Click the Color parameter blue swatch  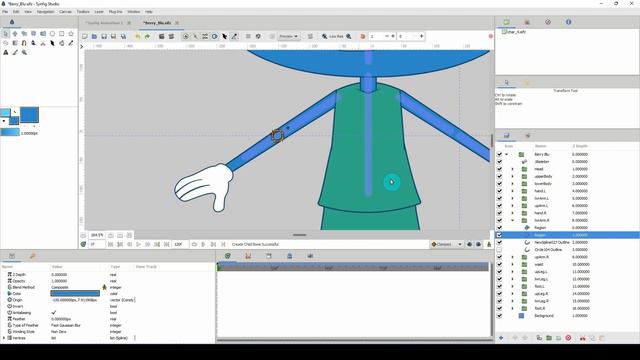point(75,293)
